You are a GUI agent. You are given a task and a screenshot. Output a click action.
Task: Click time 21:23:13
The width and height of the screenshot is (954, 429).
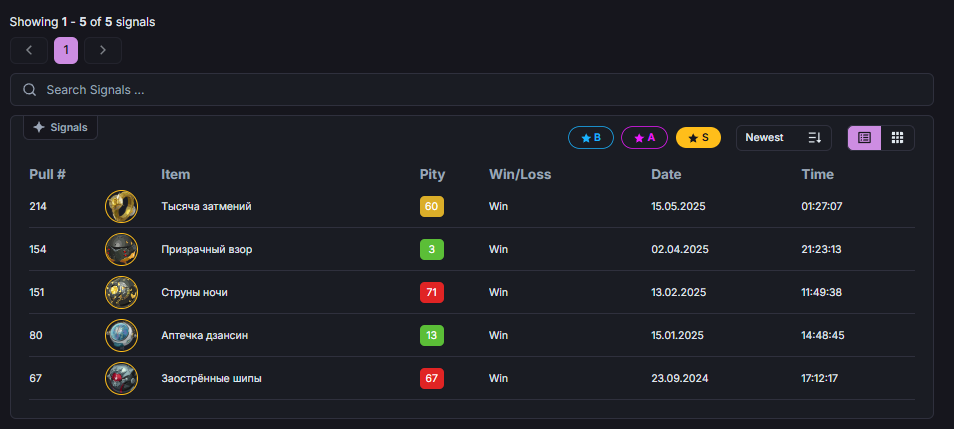pyautogui.click(x=821, y=249)
